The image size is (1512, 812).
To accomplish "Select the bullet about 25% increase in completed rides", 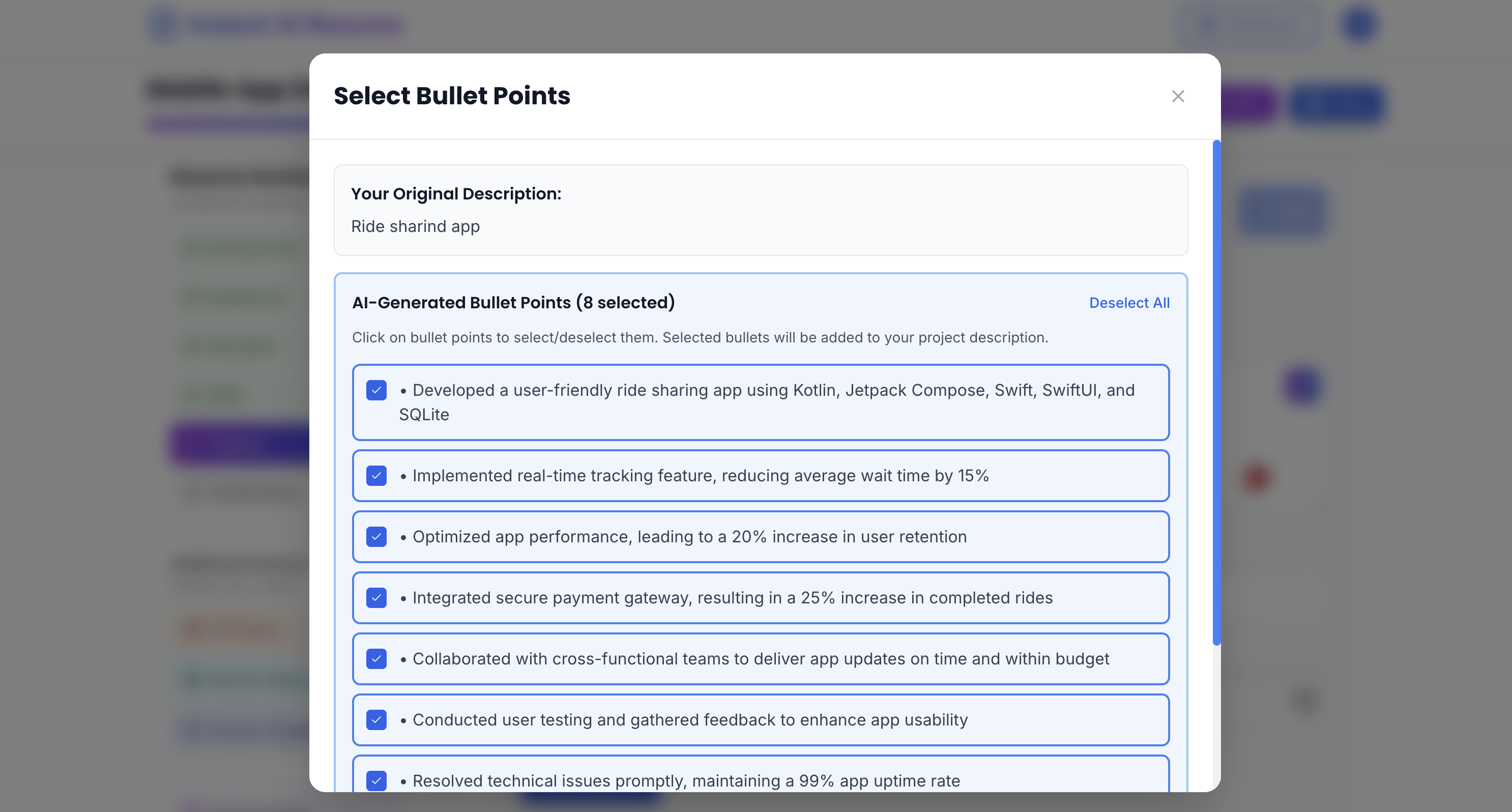I will tap(760, 598).
